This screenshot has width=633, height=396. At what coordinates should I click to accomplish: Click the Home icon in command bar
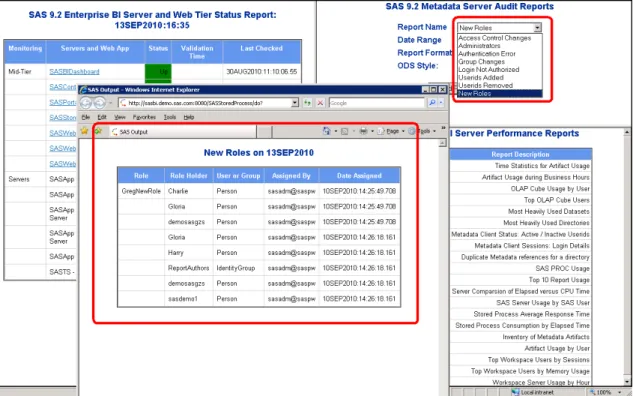pyautogui.click(x=327, y=131)
